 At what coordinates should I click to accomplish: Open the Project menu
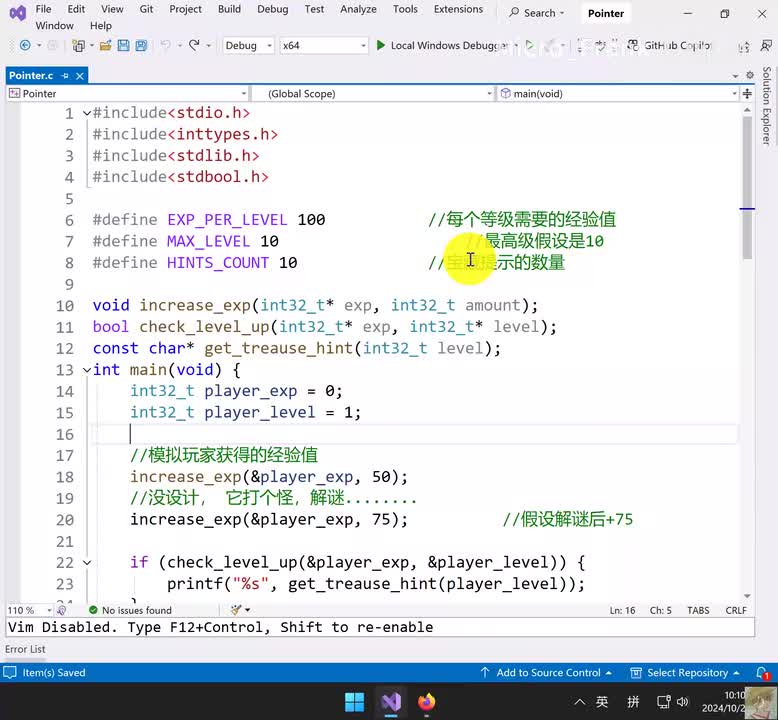coord(185,9)
